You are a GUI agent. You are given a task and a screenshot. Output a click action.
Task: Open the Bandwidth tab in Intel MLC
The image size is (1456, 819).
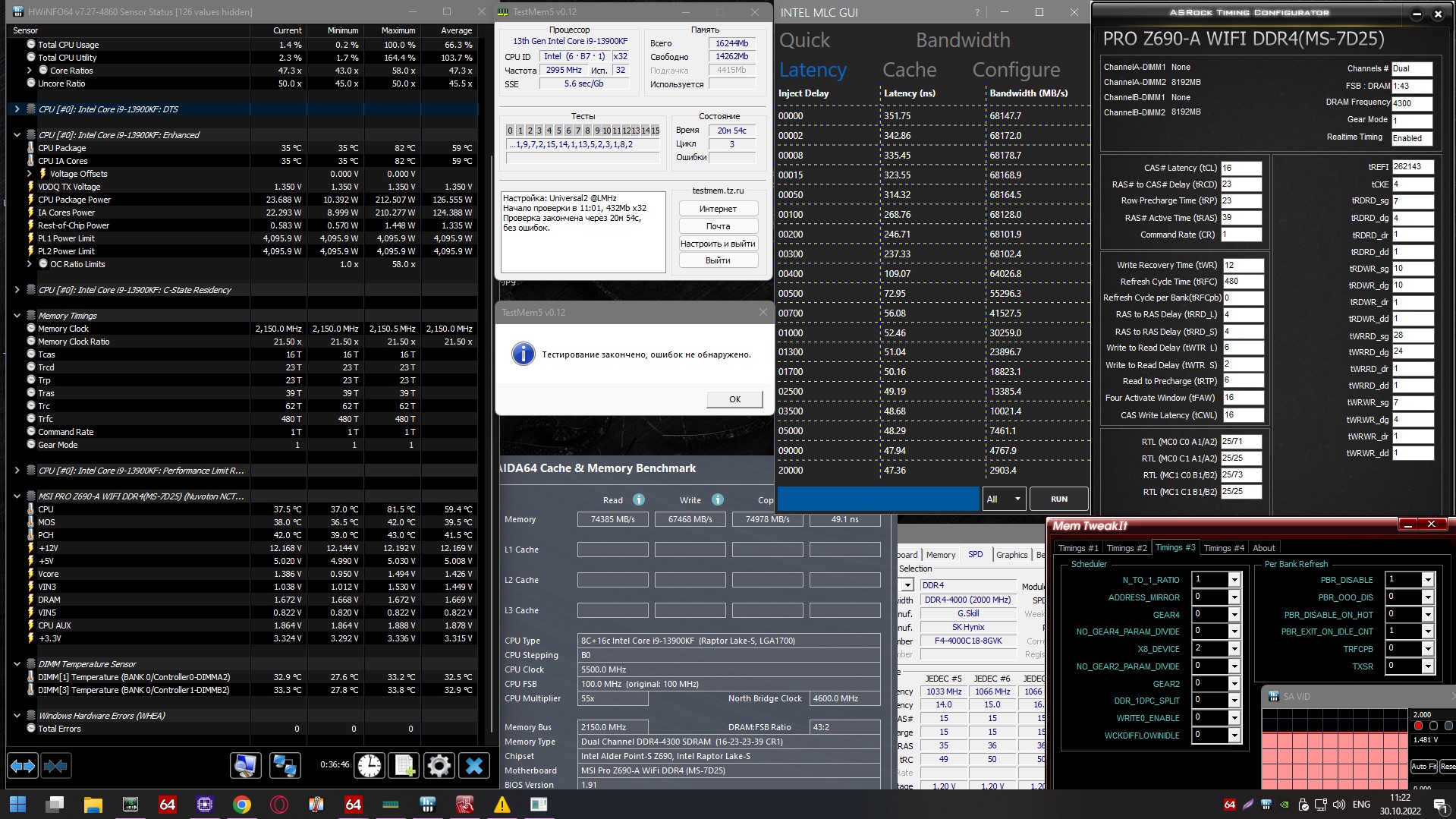pyautogui.click(x=963, y=40)
